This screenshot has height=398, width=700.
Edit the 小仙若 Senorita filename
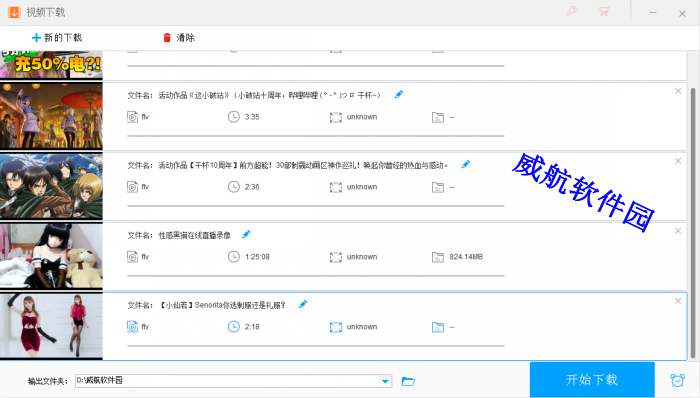(303, 304)
